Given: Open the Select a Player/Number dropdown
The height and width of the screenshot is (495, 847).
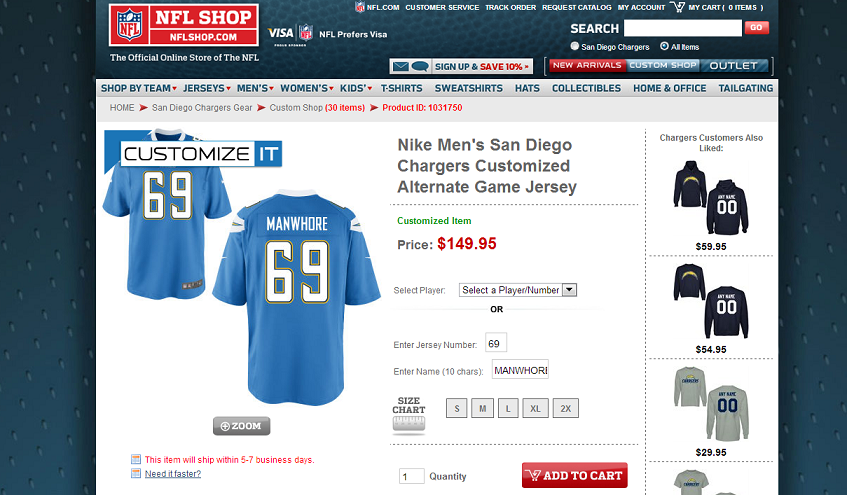Looking at the screenshot, I should click(517, 290).
